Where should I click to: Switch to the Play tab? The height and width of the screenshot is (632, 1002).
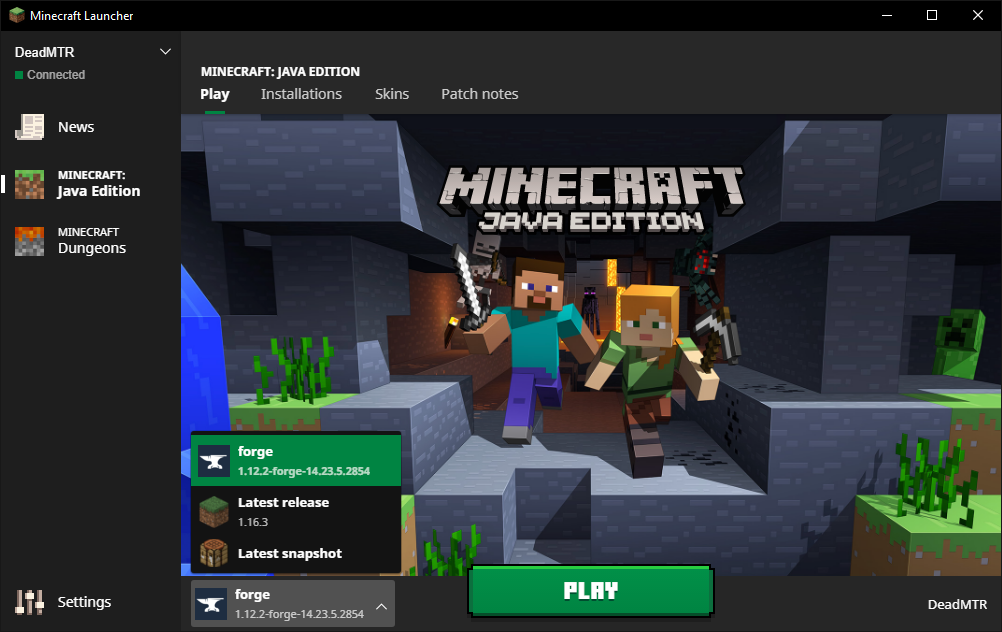[x=215, y=94]
